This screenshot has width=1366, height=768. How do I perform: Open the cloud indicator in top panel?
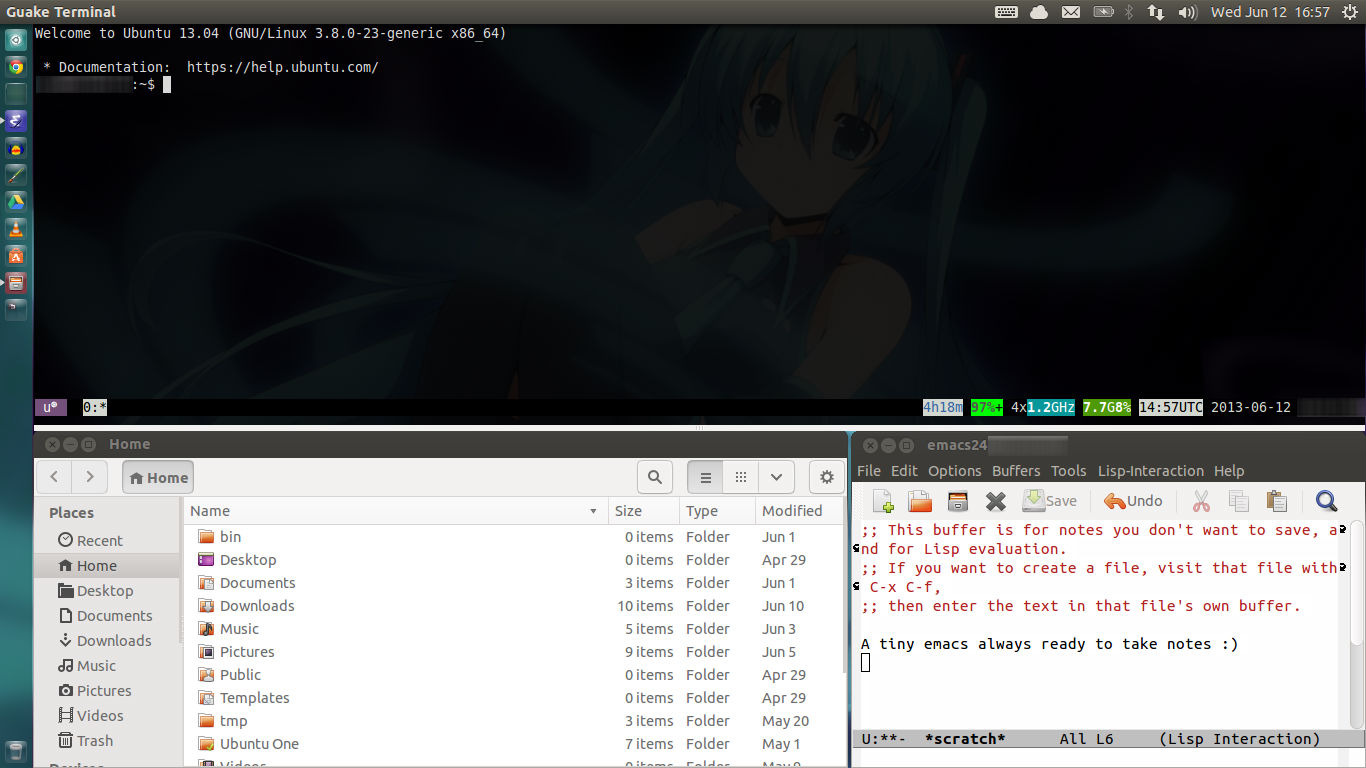[1039, 12]
